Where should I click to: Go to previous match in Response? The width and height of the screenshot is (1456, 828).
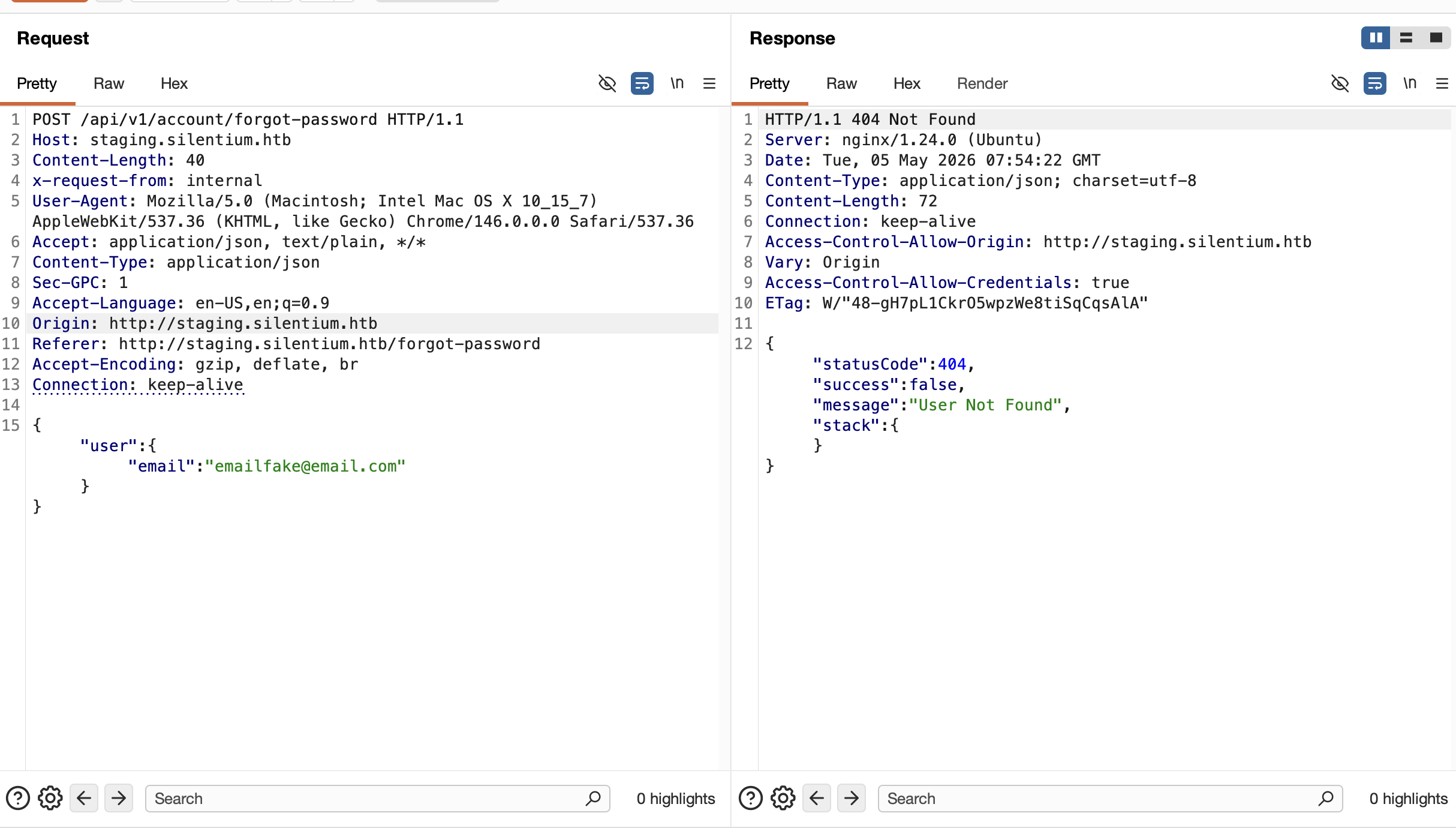(817, 798)
